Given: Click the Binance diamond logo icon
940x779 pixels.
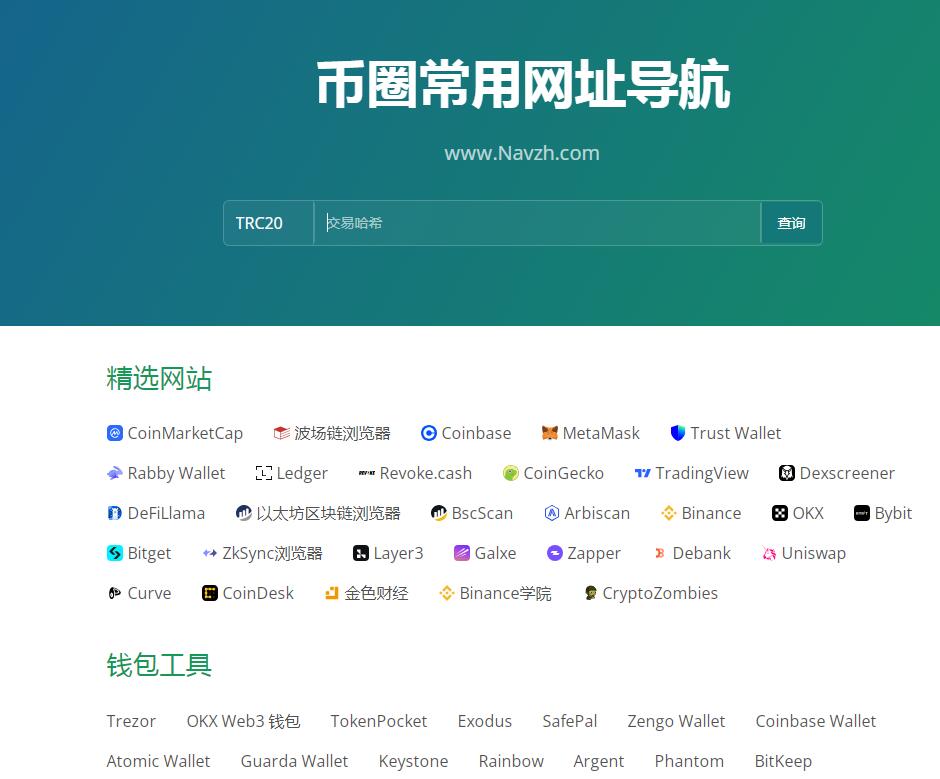Looking at the screenshot, I should point(669,513).
